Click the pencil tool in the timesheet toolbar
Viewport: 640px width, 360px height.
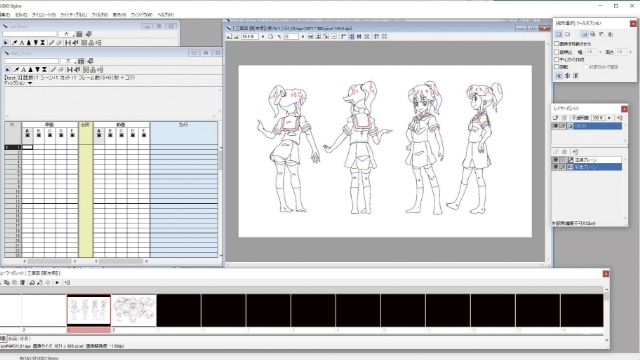pyautogui.click(x=53, y=70)
